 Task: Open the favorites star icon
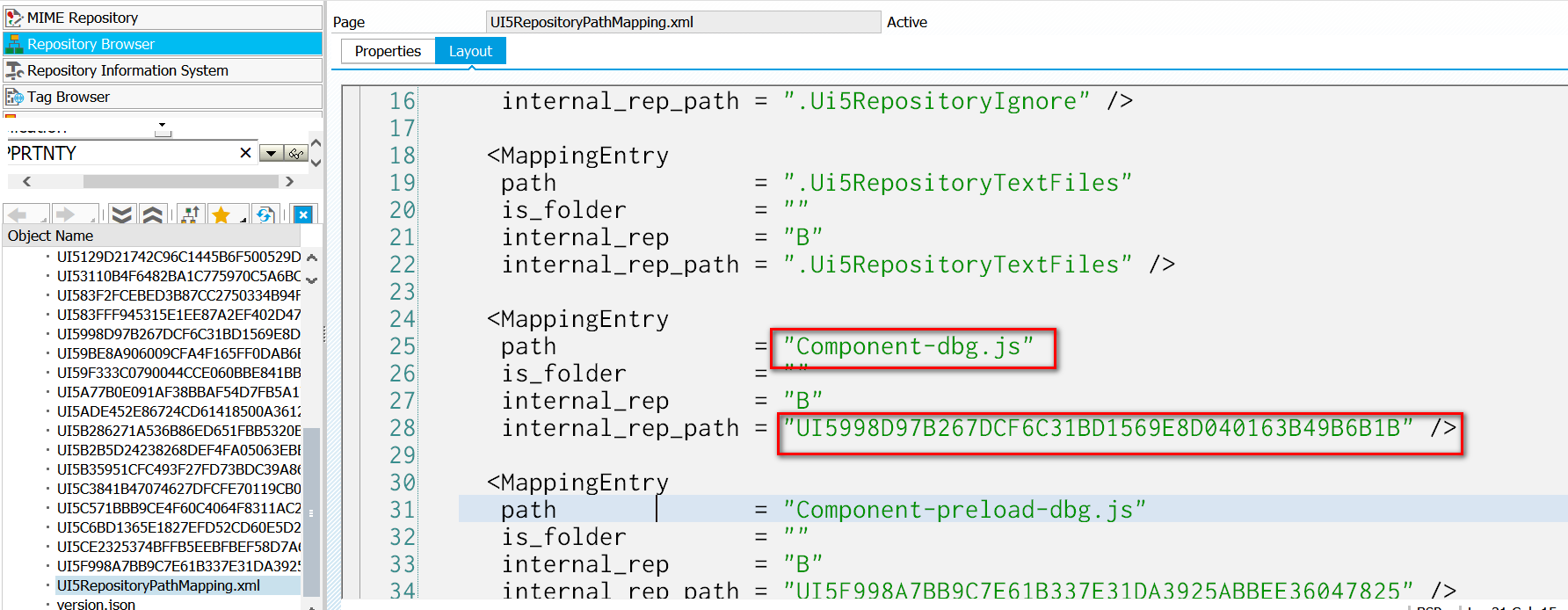(x=221, y=214)
